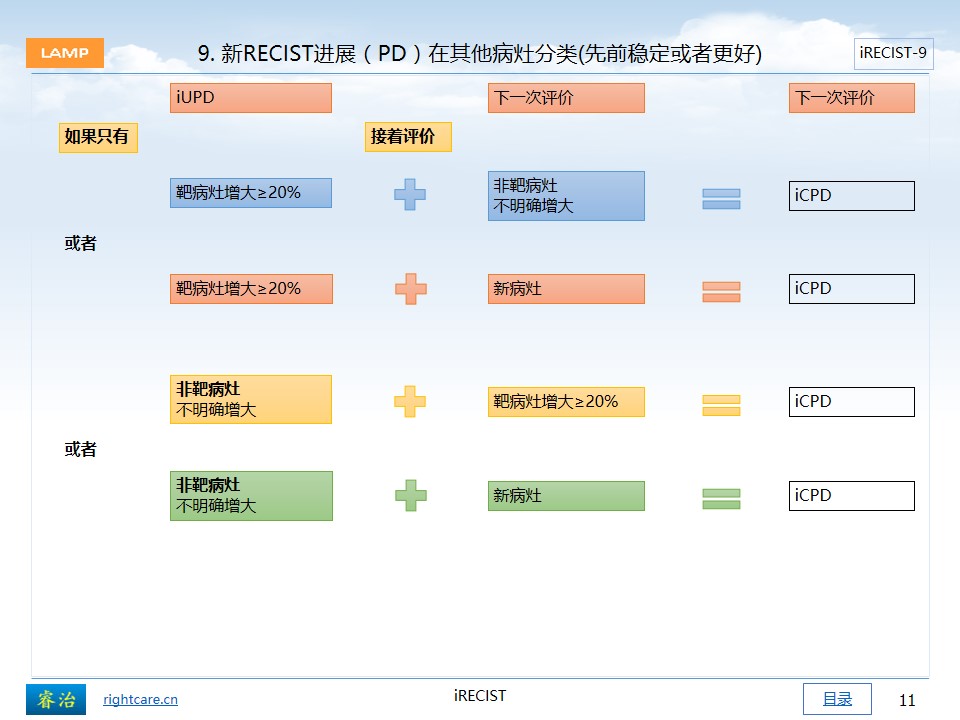Click the iCPD box in the blue row
Screen dimensions: 960x720
[852, 196]
